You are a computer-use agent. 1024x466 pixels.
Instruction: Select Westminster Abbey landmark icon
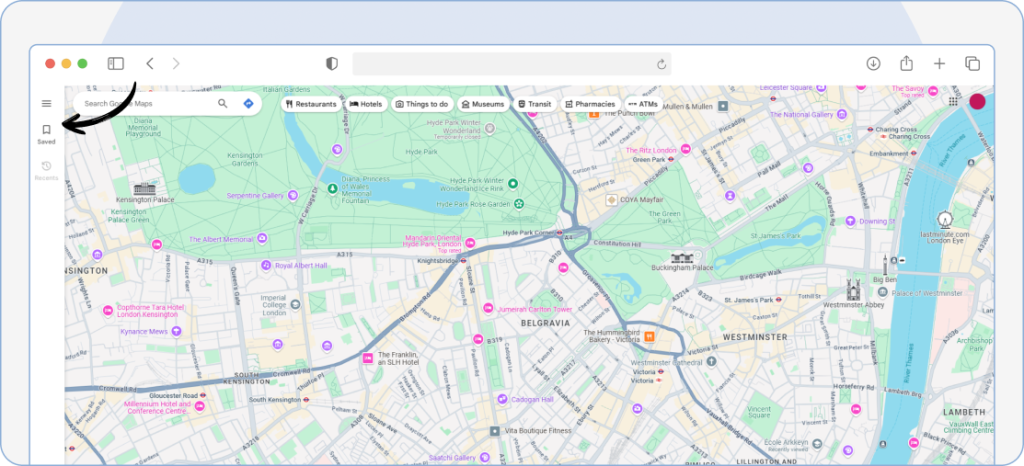pos(853,289)
